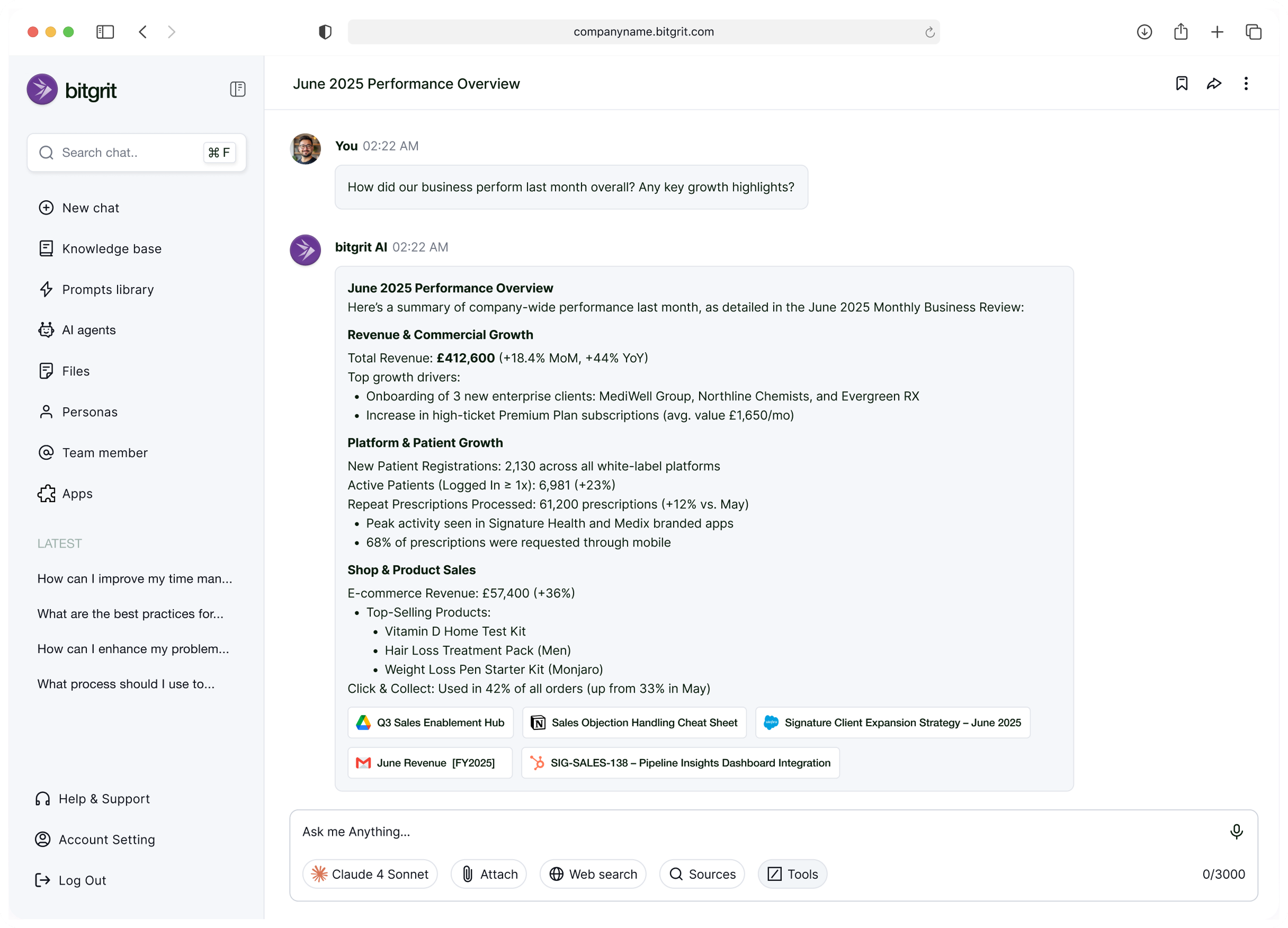This screenshot has height=928, width=1288.
Task: Open Knowledge base in the sidebar
Action: point(111,249)
